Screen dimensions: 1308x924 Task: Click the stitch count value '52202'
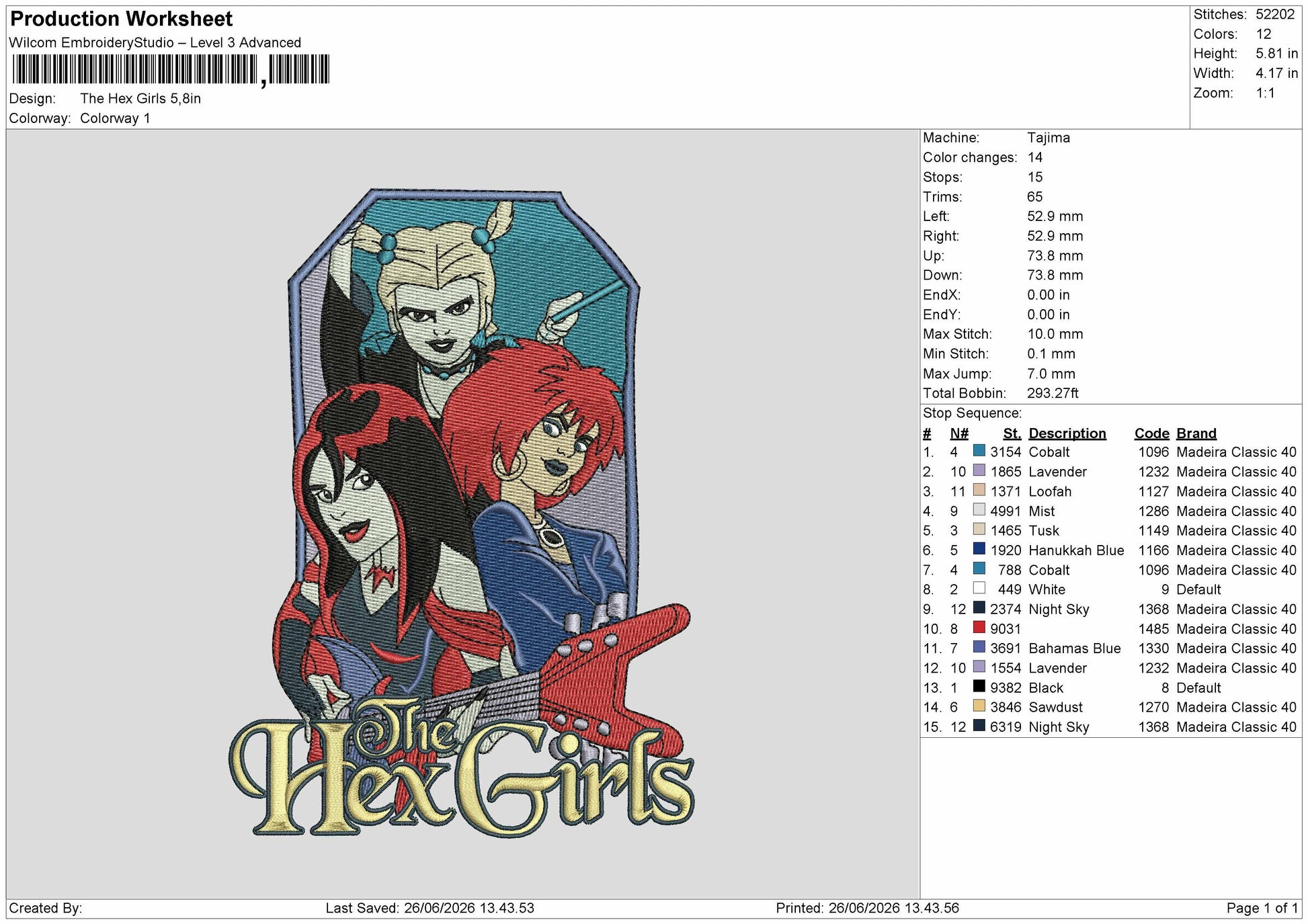pyautogui.click(x=1275, y=14)
